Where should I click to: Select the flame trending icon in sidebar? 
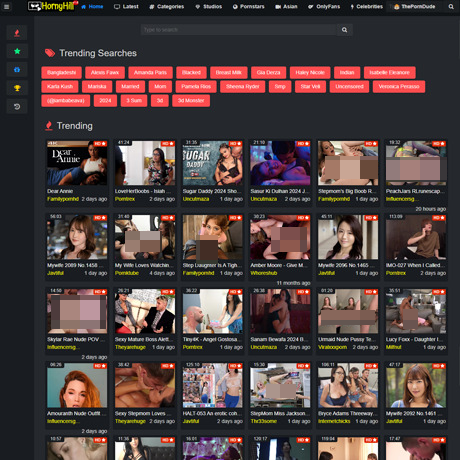[17, 33]
